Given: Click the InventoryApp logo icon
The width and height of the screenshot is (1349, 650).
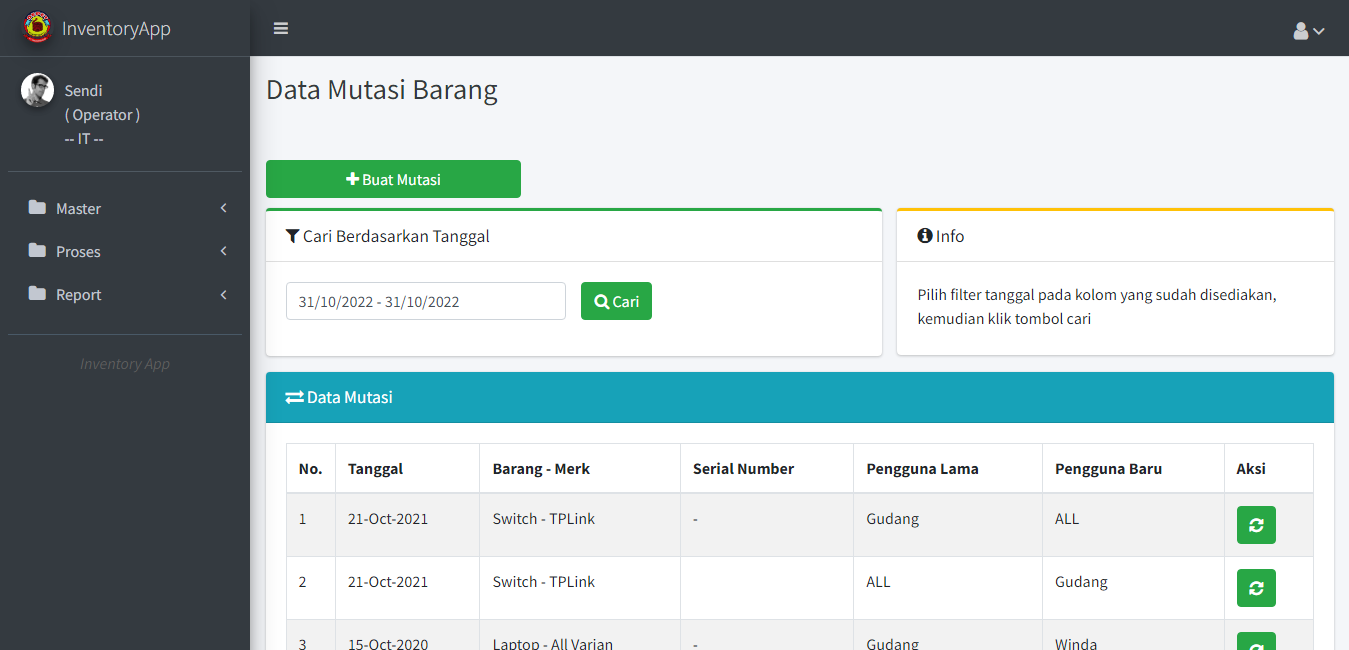Looking at the screenshot, I should [x=37, y=28].
